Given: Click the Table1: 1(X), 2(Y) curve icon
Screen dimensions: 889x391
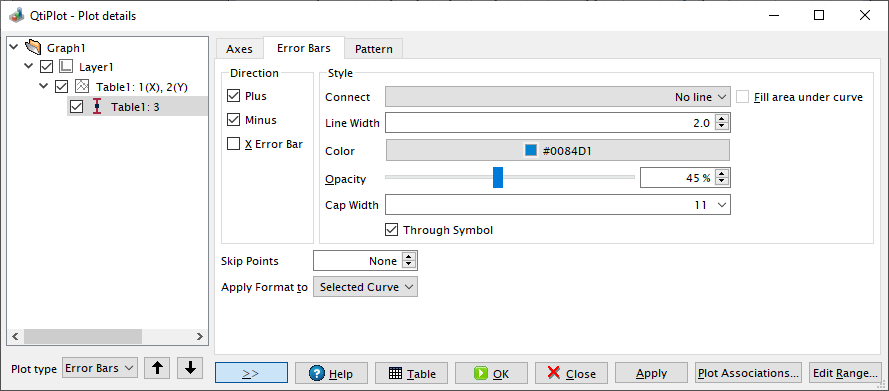Looking at the screenshot, I should point(82,87).
